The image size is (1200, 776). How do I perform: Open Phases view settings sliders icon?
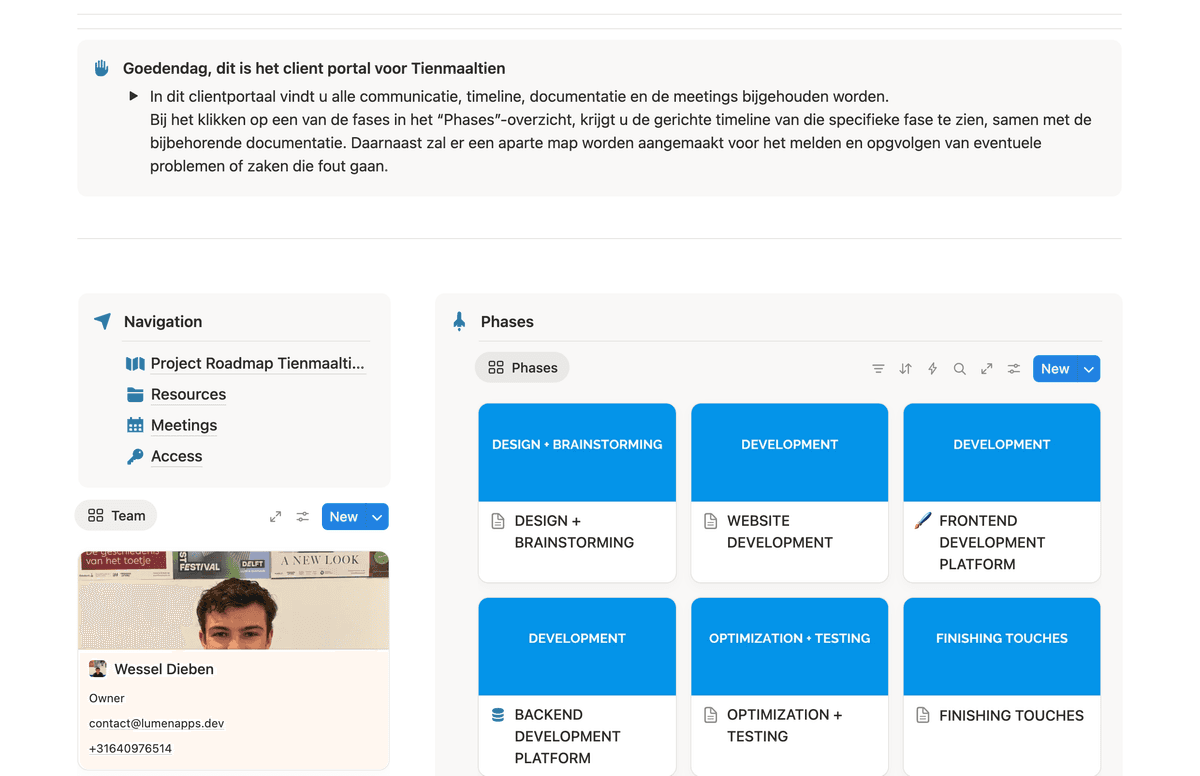pyautogui.click(x=1014, y=369)
